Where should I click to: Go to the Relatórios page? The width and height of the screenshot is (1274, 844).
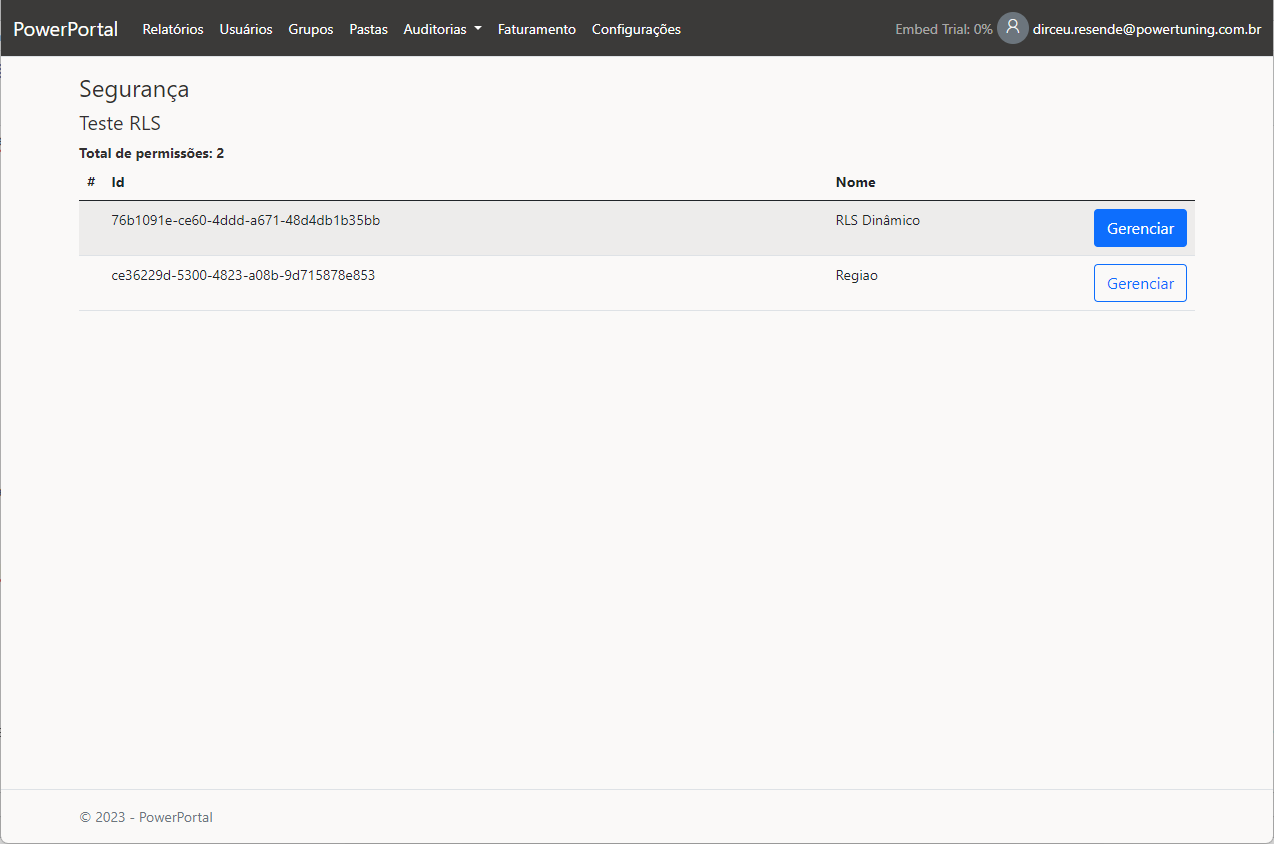coord(173,29)
